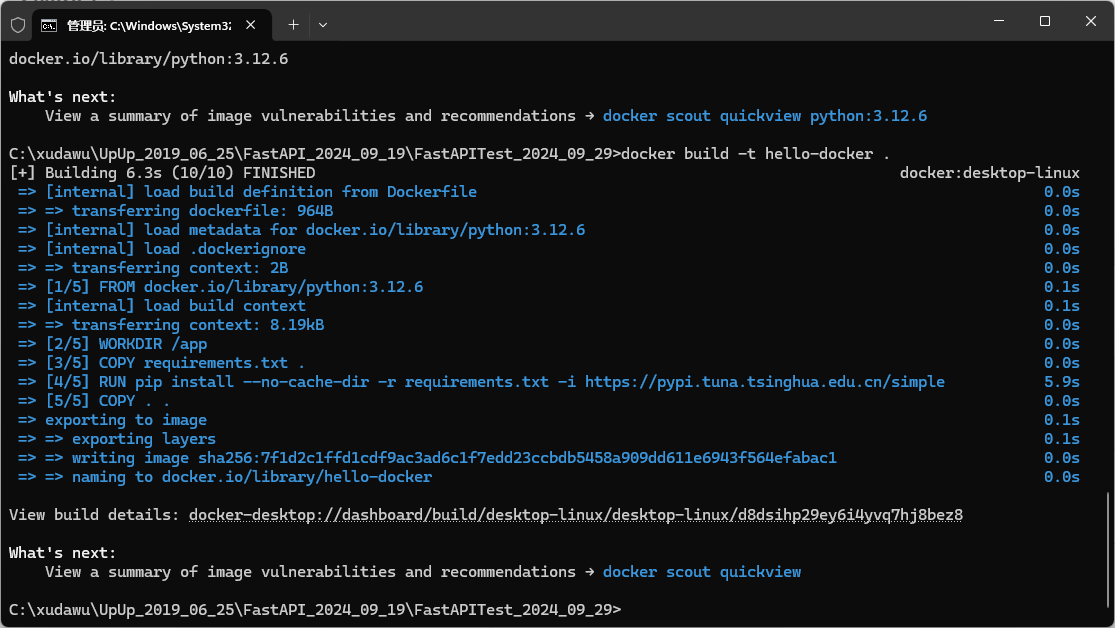Close the terminal window
The width and height of the screenshot is (1115, 628).
(1091, 21)
